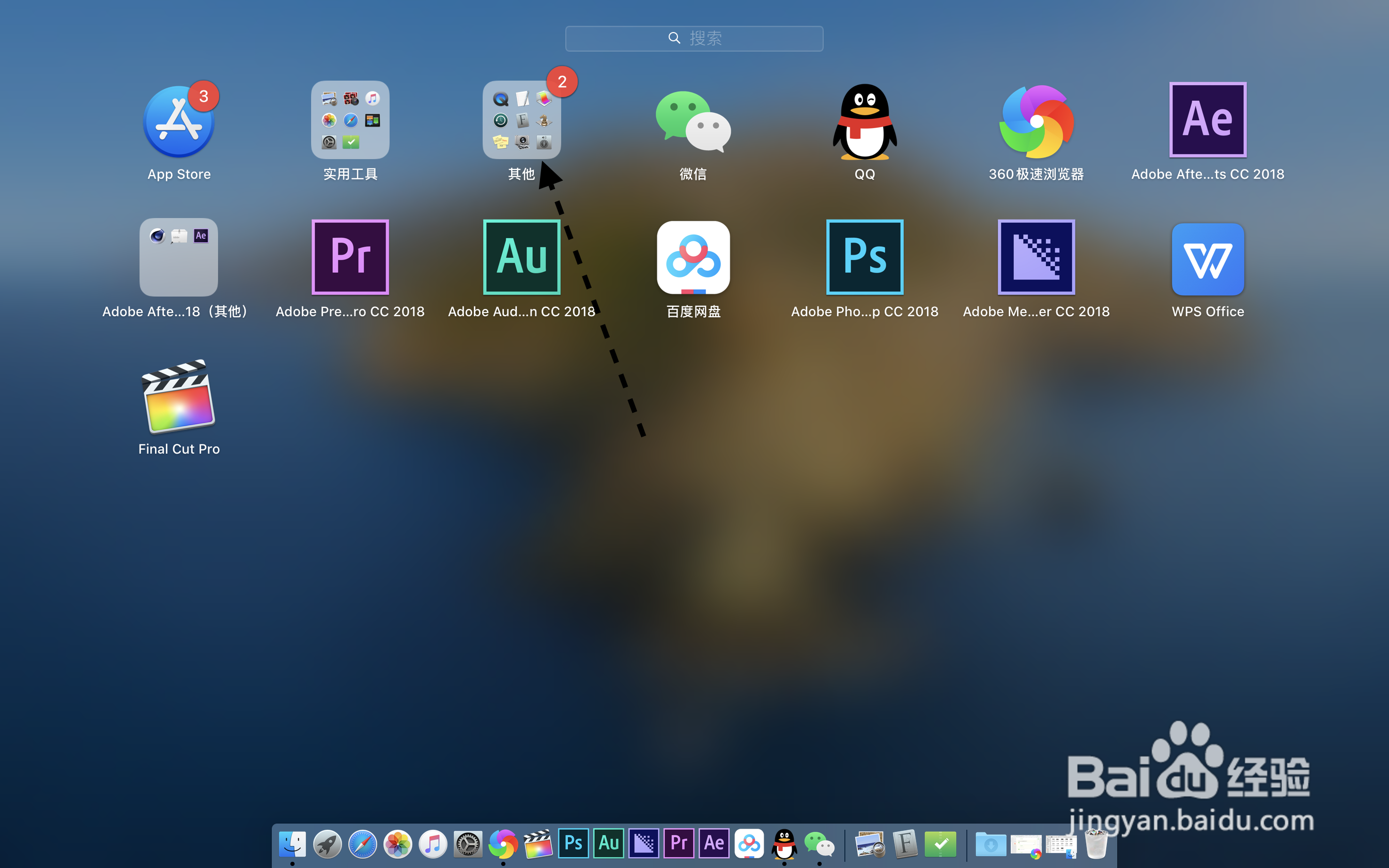Open iTunes from the Dock
The image size is (1389, 868).
coord(433,844)
